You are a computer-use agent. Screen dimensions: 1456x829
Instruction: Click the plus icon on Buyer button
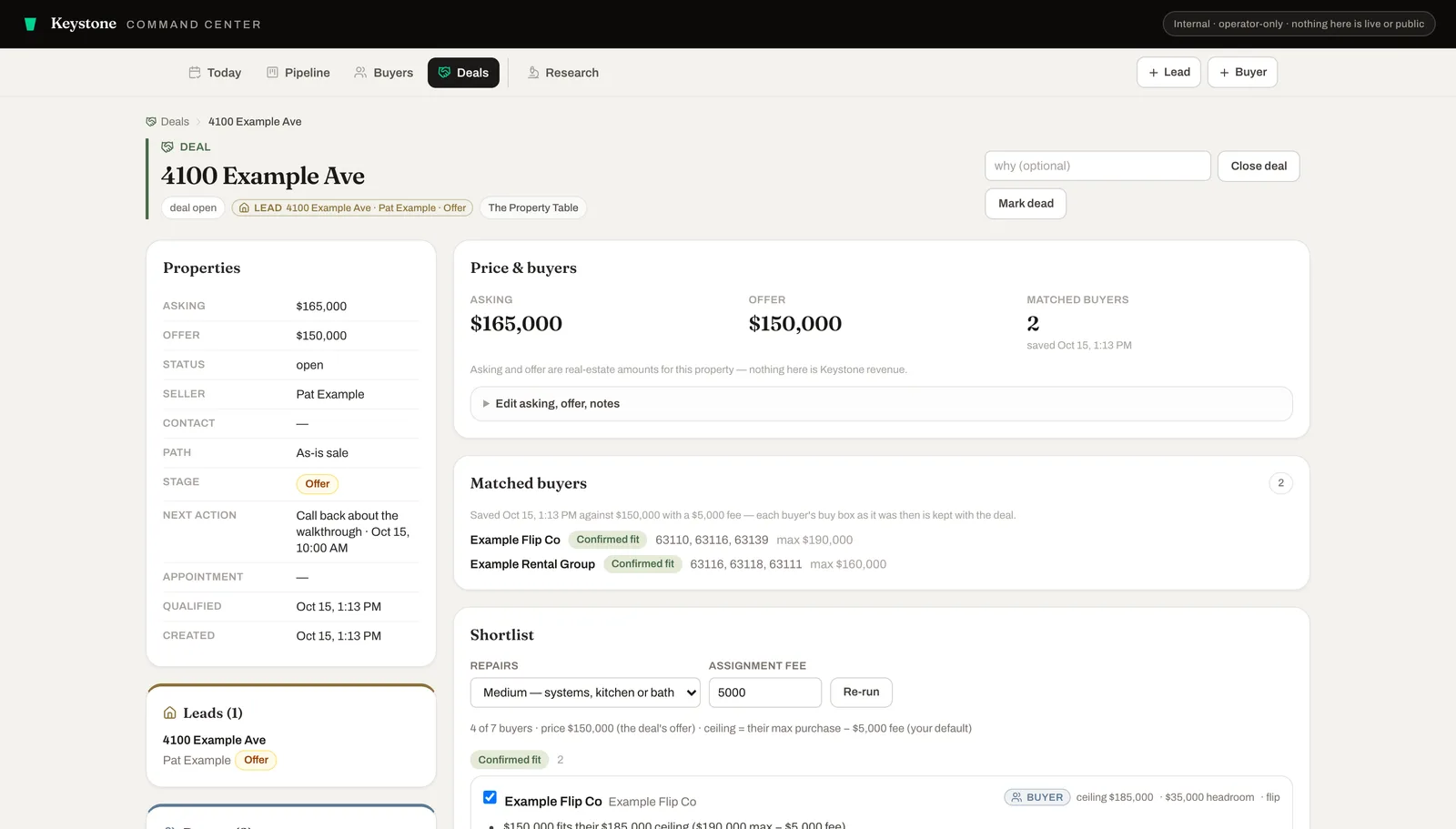(x=1224, y=73)
